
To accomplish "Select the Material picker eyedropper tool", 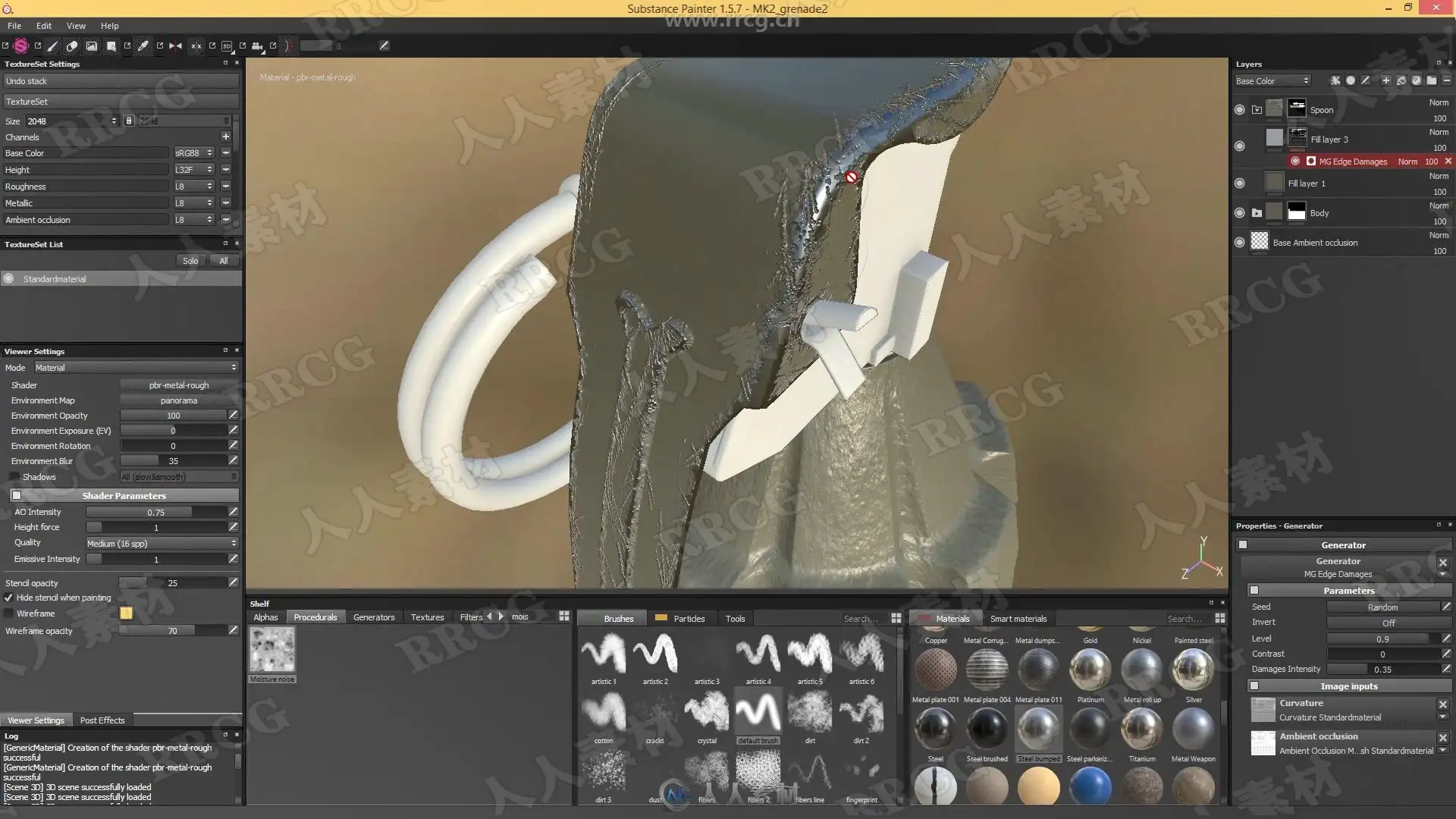I will click(143, 45).
